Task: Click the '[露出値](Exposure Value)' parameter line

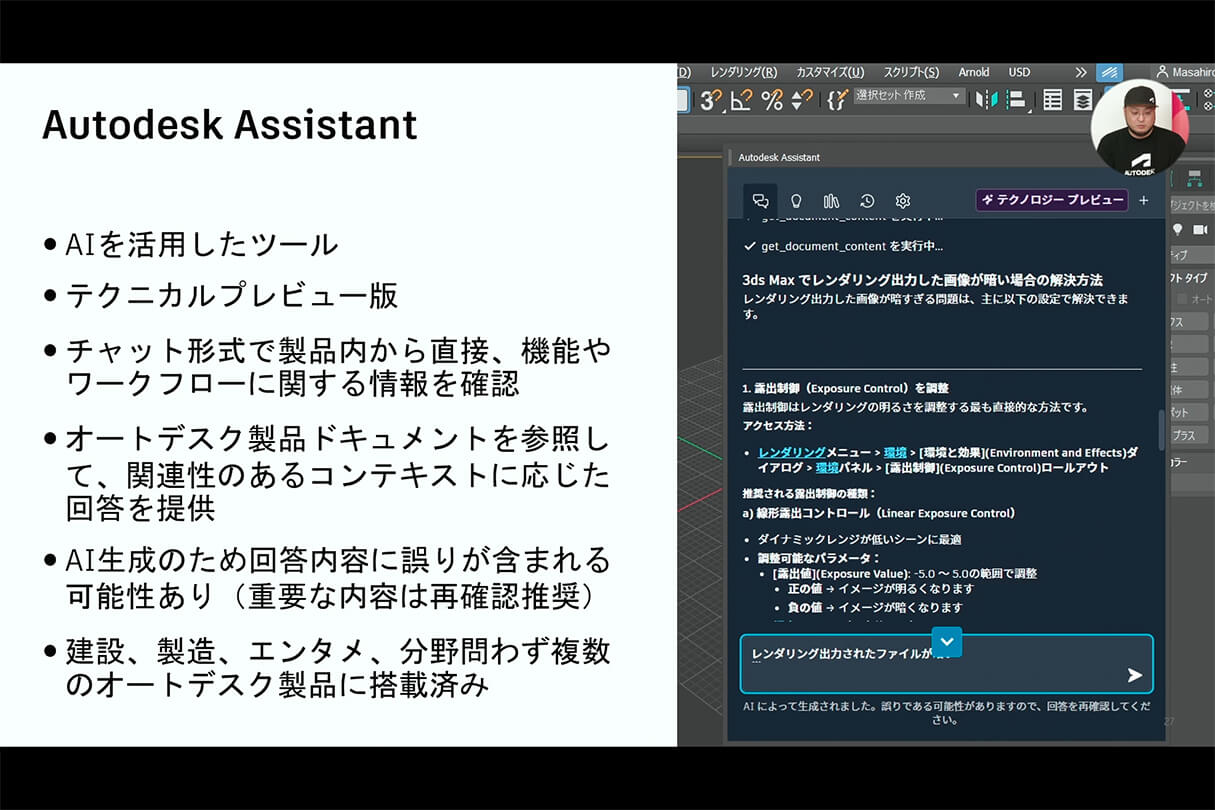Action: point(905,573)
